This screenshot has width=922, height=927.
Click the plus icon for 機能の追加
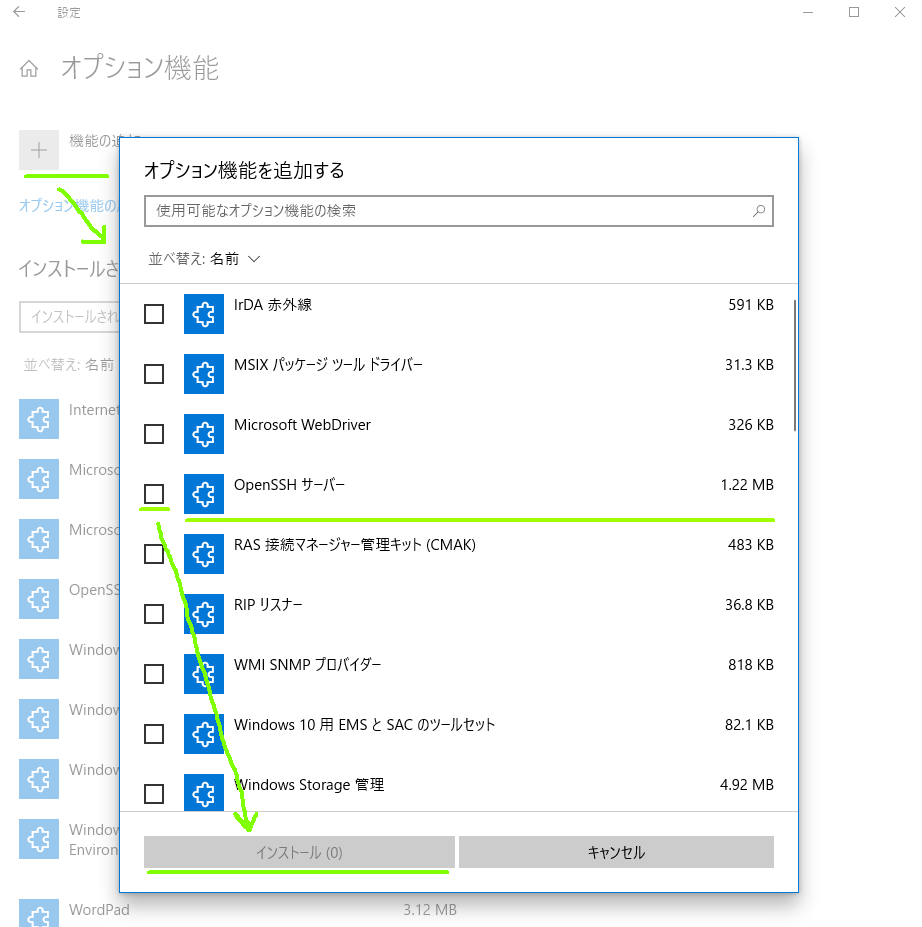point(38,150)
